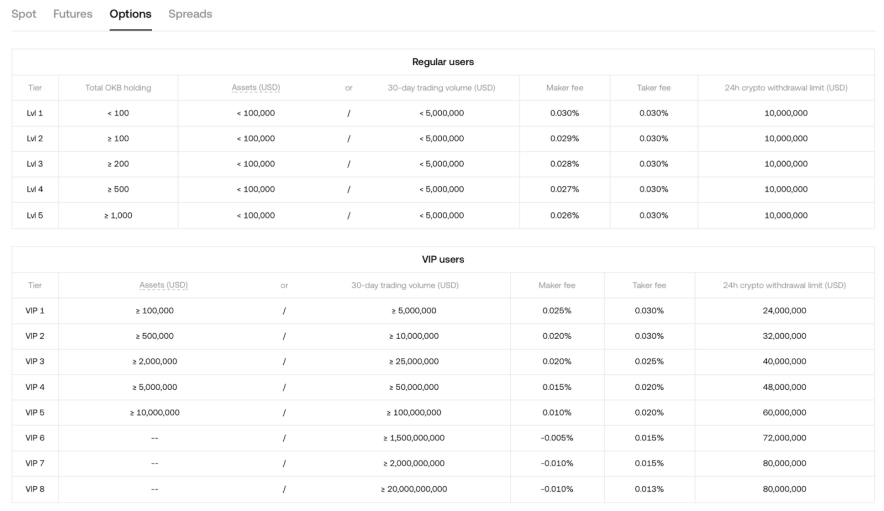884x511 pixels.
Task: Select the Options tab
Action: coord(130,14)
